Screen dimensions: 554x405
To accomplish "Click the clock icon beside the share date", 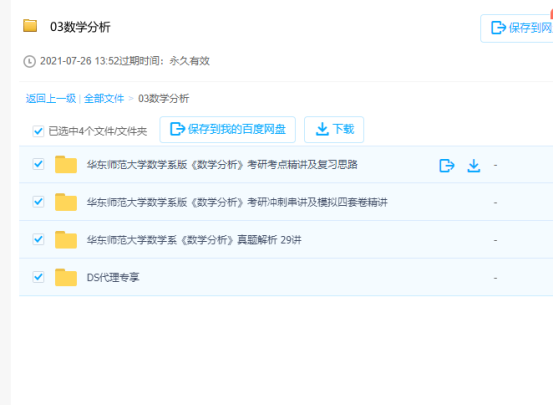I will click(29, 61).
